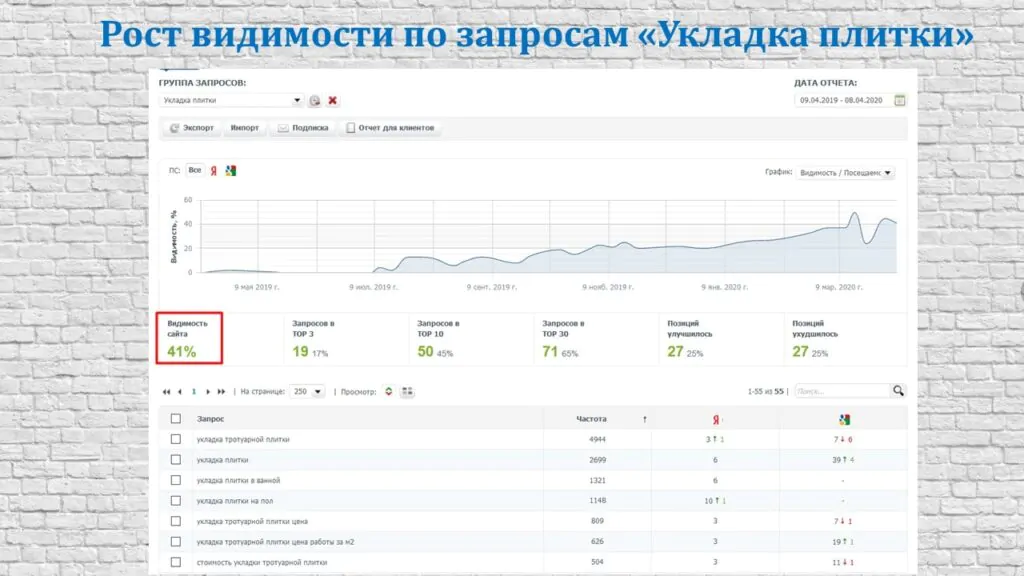Click query text укладка плитки на пол
1024x576 pixels.
tap(235, 501)
